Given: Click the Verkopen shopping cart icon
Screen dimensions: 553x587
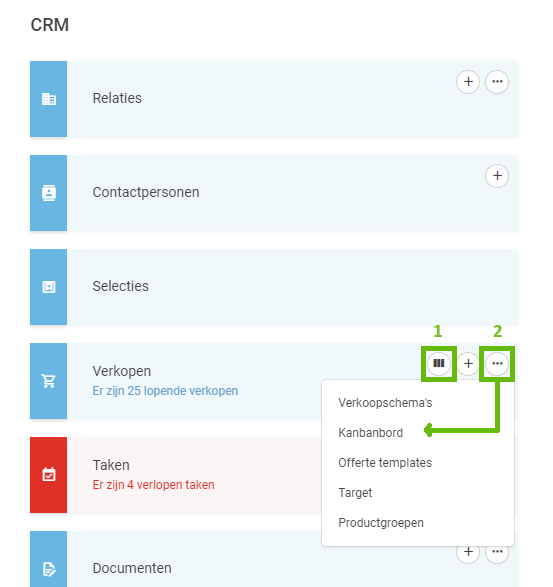Looking at the screenshot, I should pyautogui.click(x=49, y=381).
